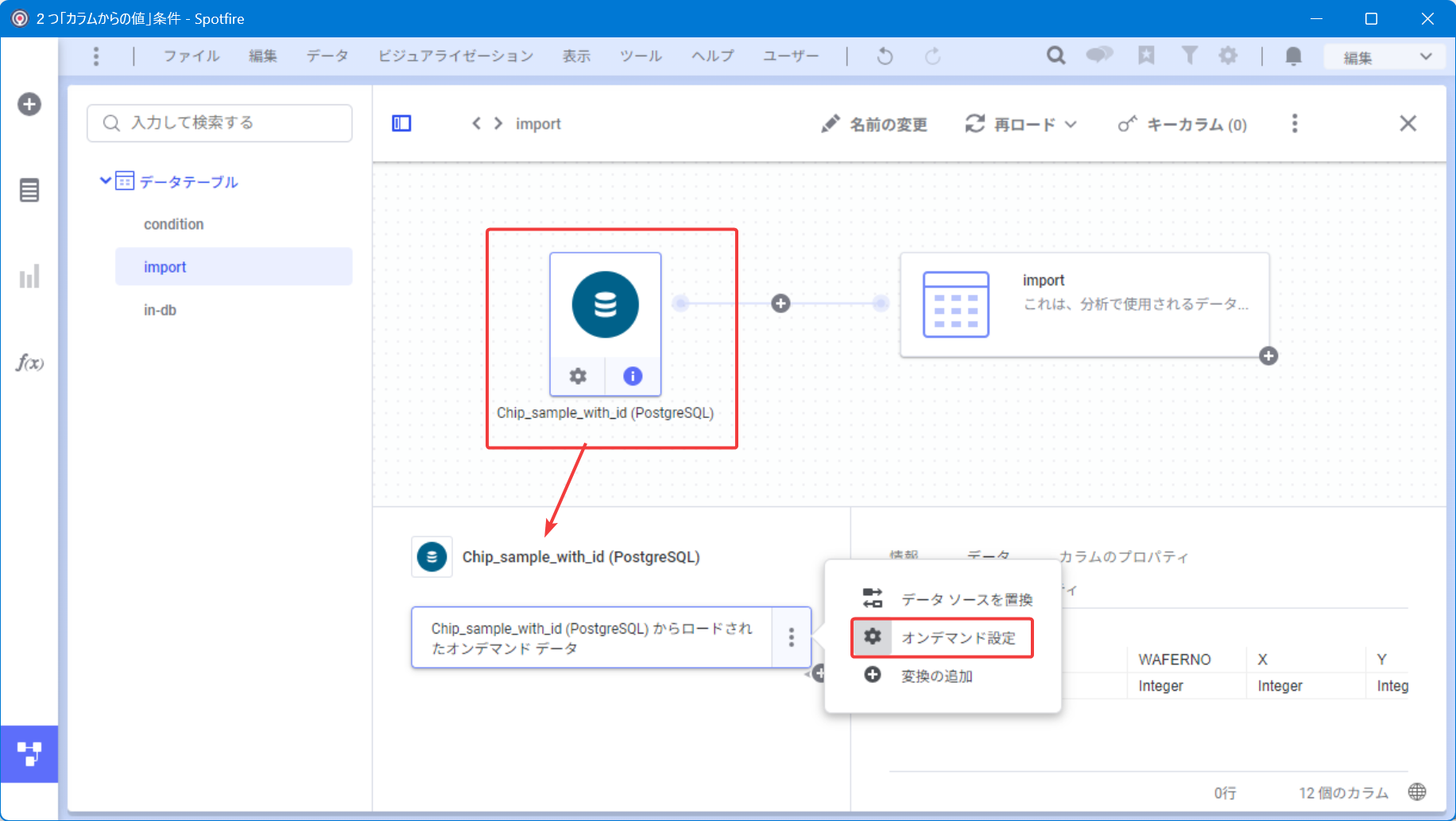Open three-dot menu on on-demand data card
The width and height of the screenshot is (1456, 821).
click(791, 637)
